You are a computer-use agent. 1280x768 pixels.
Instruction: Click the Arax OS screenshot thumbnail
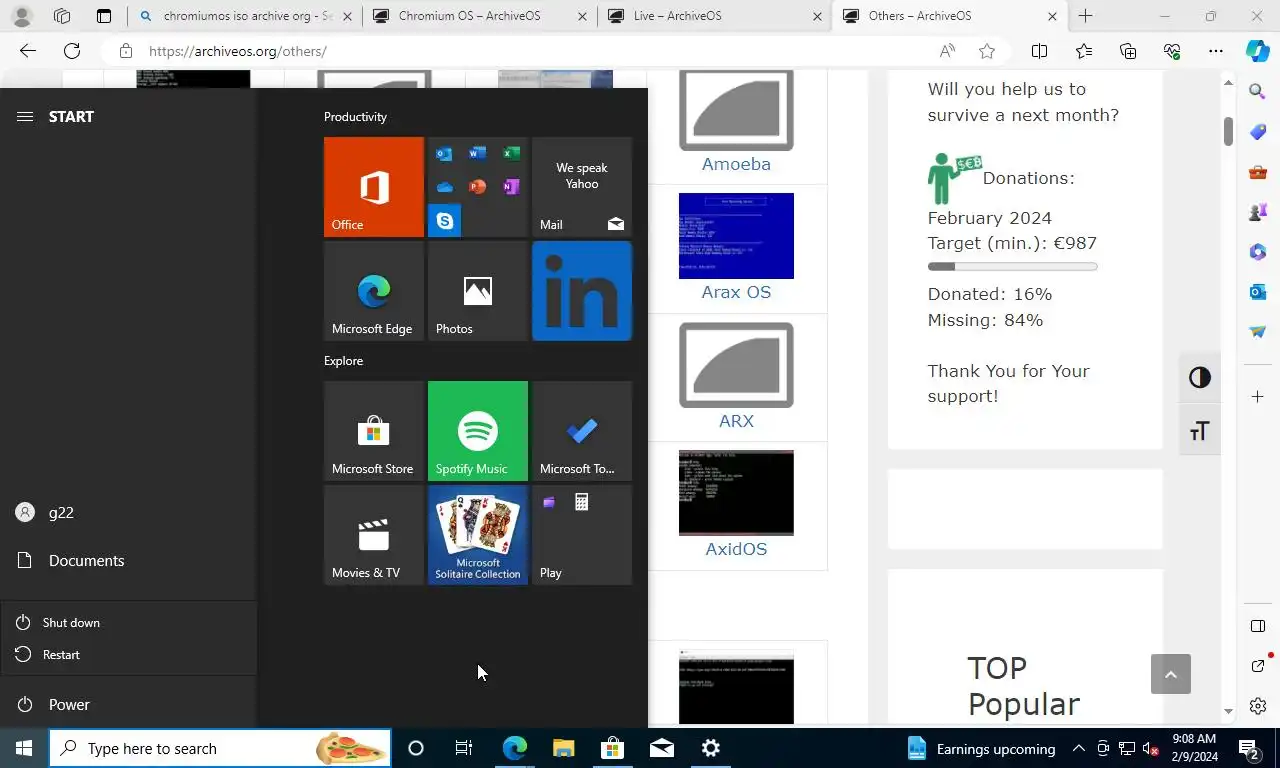(736, 236)
